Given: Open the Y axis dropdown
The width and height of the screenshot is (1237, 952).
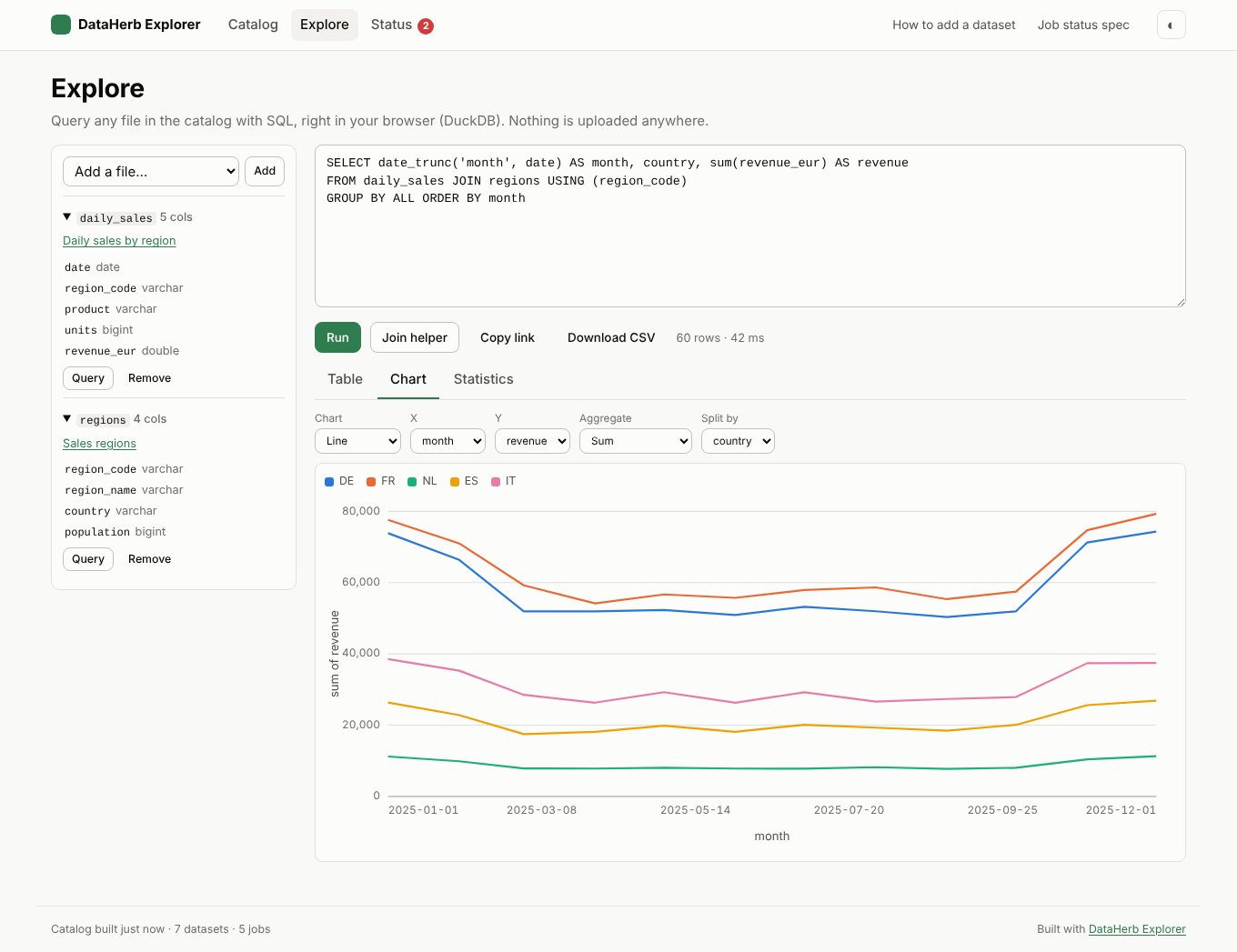Looking at the screenshot, I should (532, 441).
